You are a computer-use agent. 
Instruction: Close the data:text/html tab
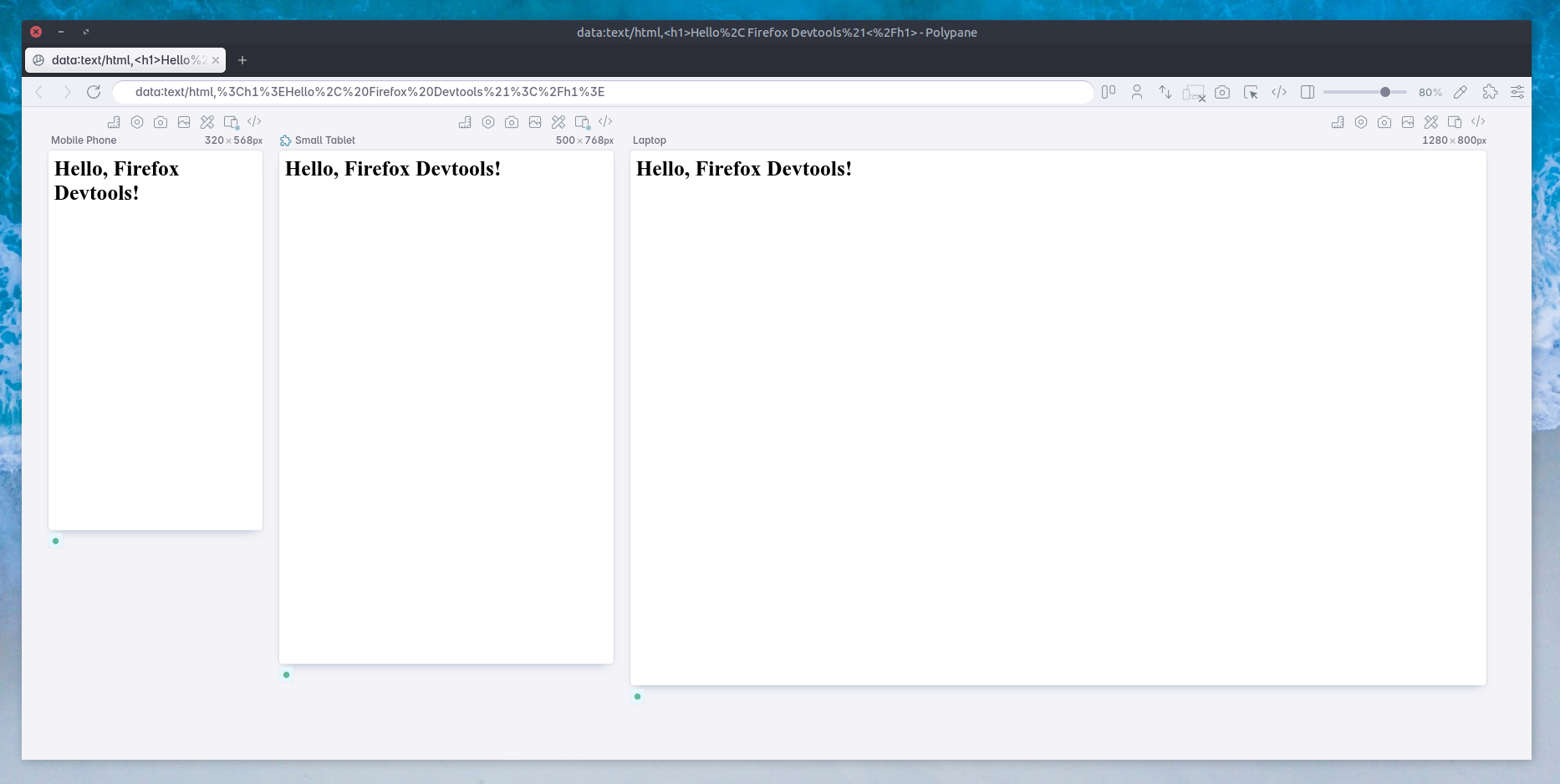click(x=216, y=60)
